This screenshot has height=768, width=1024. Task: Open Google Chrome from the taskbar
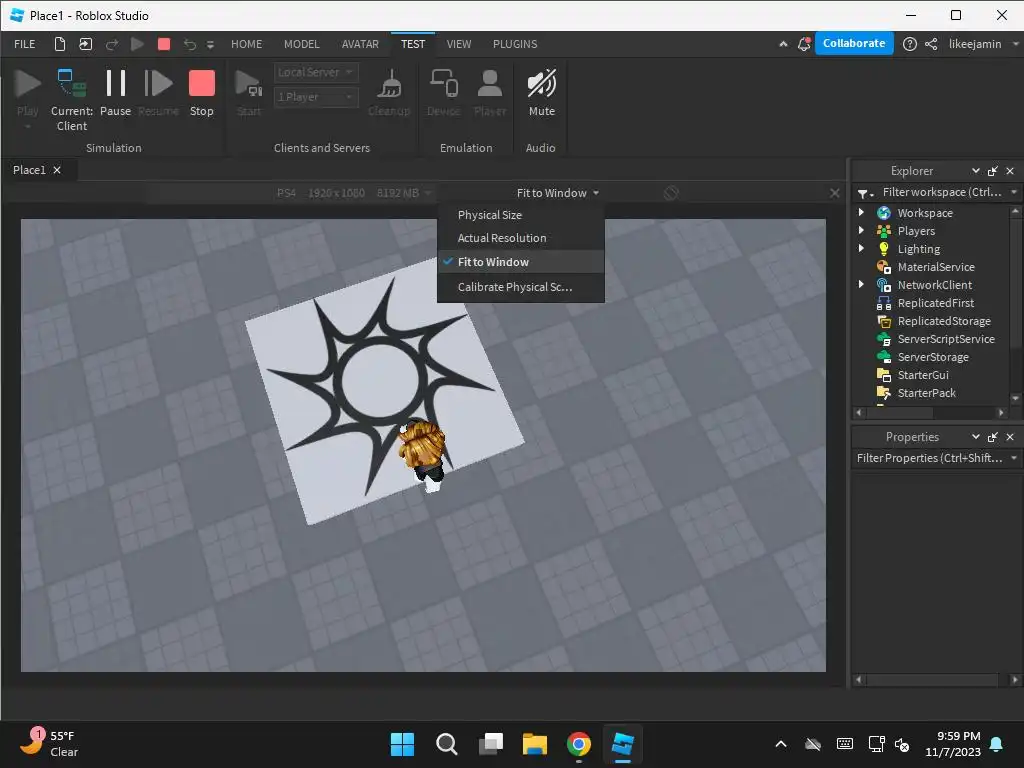tap(579, 744)
